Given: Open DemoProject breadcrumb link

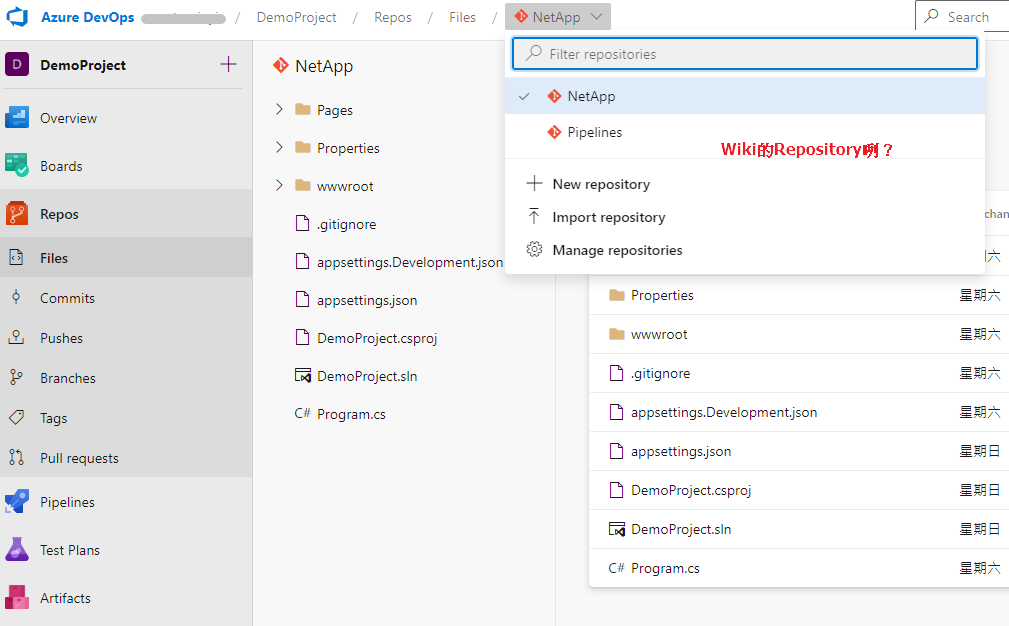Looking at the screenshot, I should coord(296,17).
